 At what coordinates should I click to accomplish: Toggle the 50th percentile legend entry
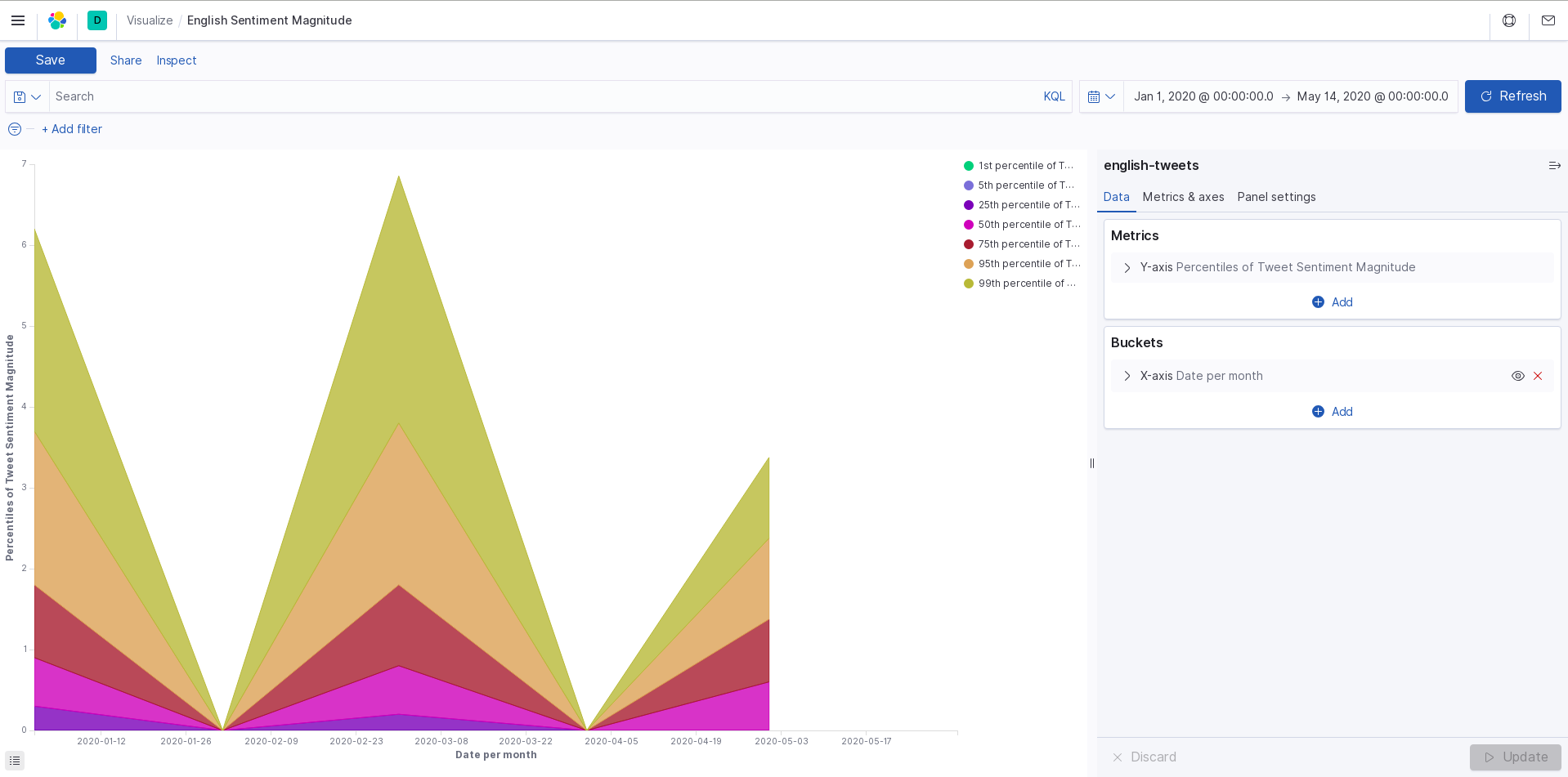1023,225
